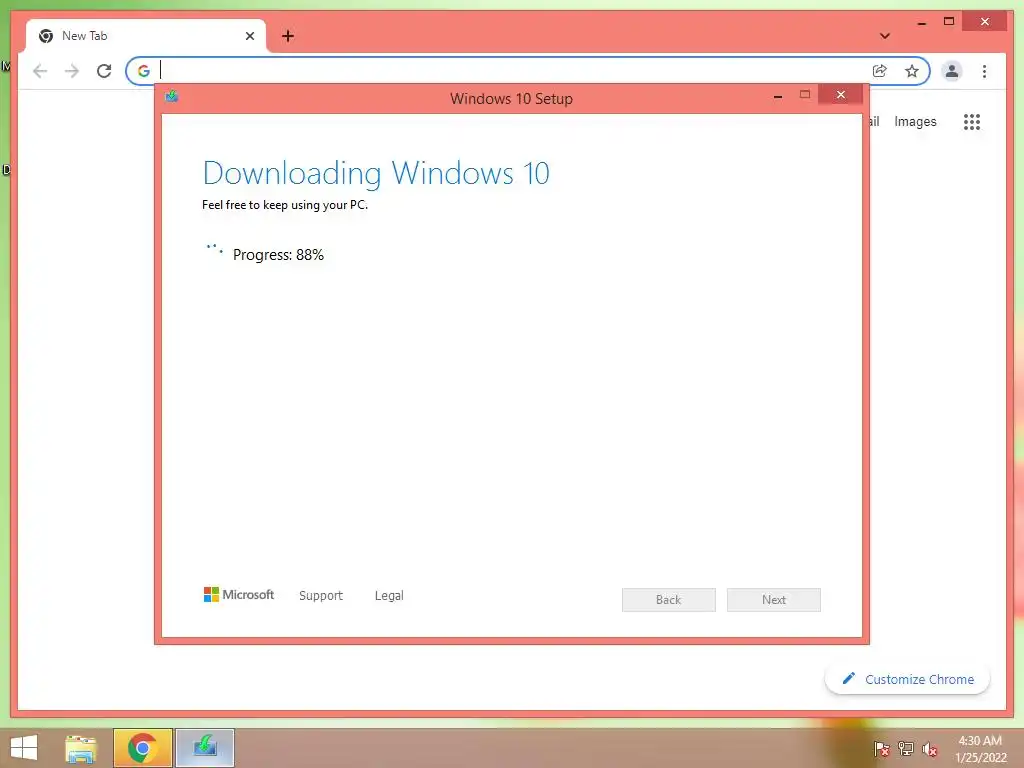
Task: Open the Windows Start button
Action: (x=24, y=748)
